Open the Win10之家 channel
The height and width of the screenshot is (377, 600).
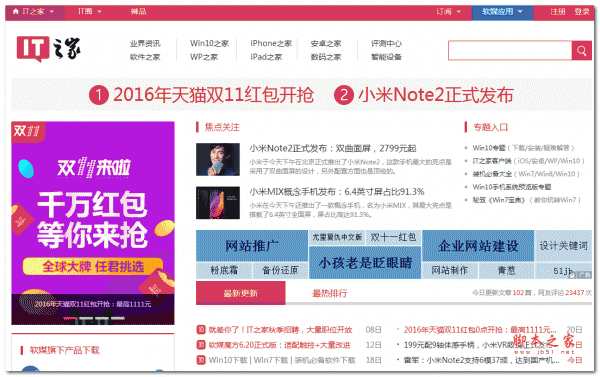tap(209, 43)
